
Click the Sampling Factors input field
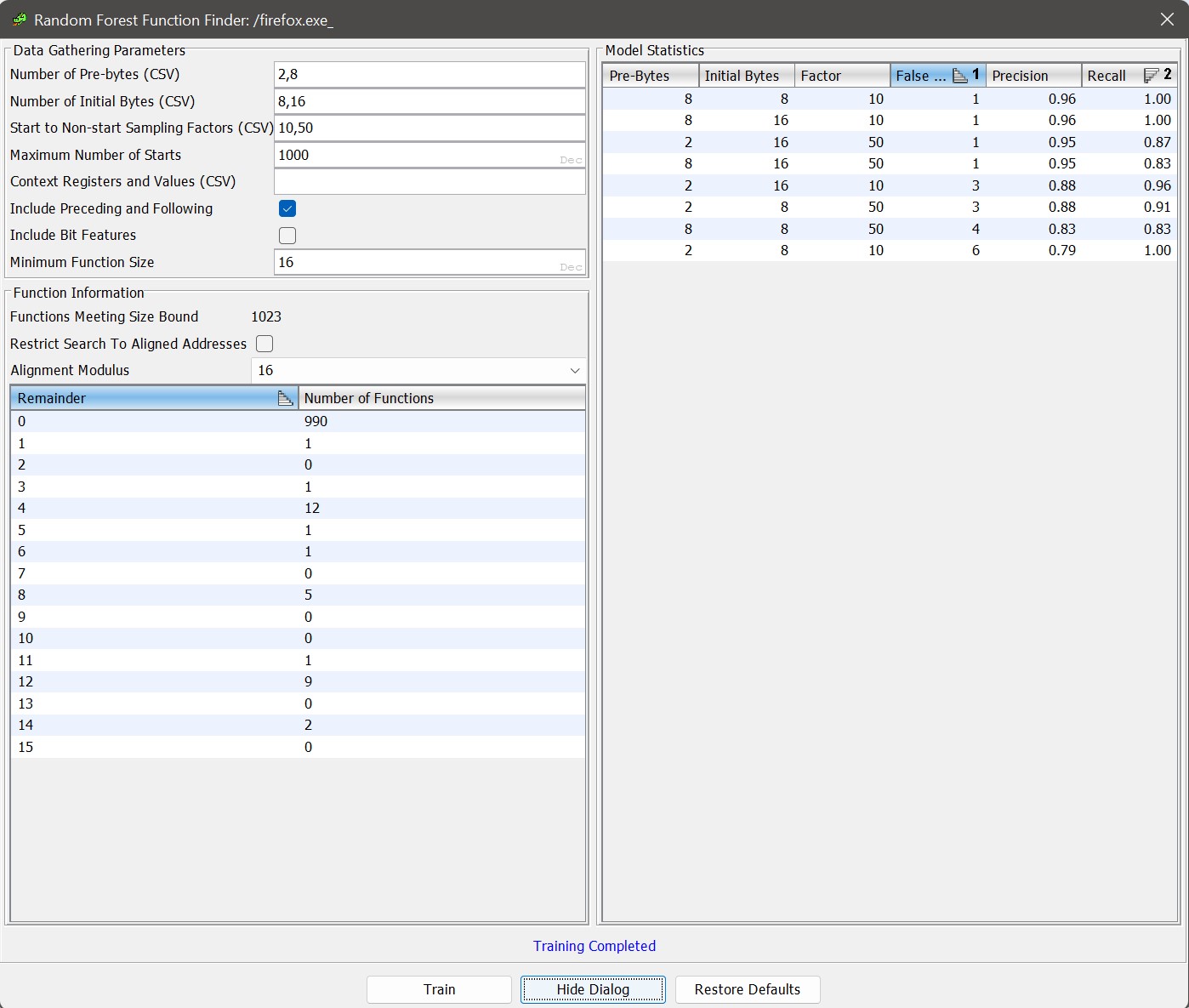click(x=430, y=128)
